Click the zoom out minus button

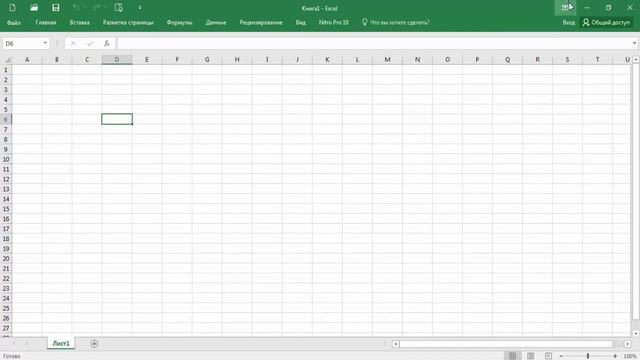[561, 356]
